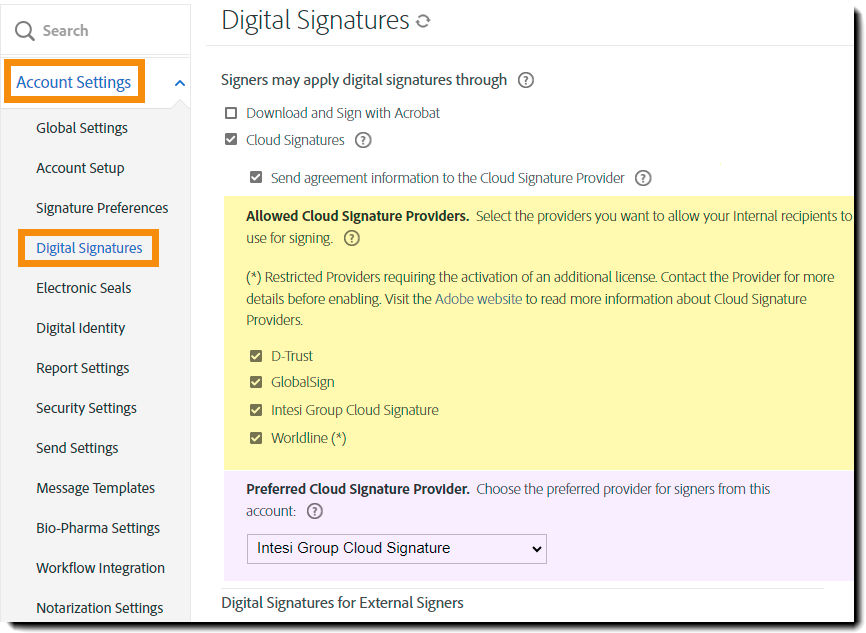Viewport: 866px width, 633px height.
Task: Open help for Preferred Cloud Signature Provider
Action: coord(317,510)
